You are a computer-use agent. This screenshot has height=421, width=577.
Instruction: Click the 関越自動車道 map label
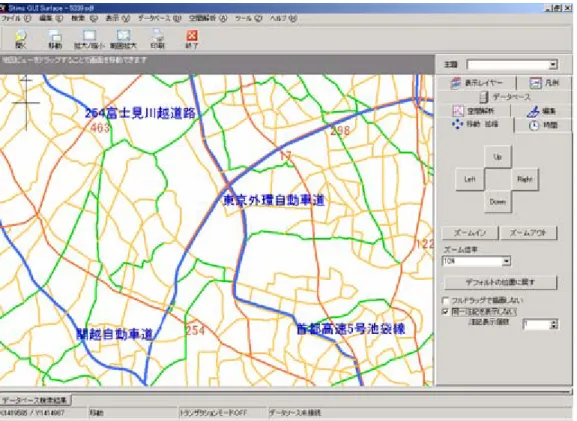114,334
